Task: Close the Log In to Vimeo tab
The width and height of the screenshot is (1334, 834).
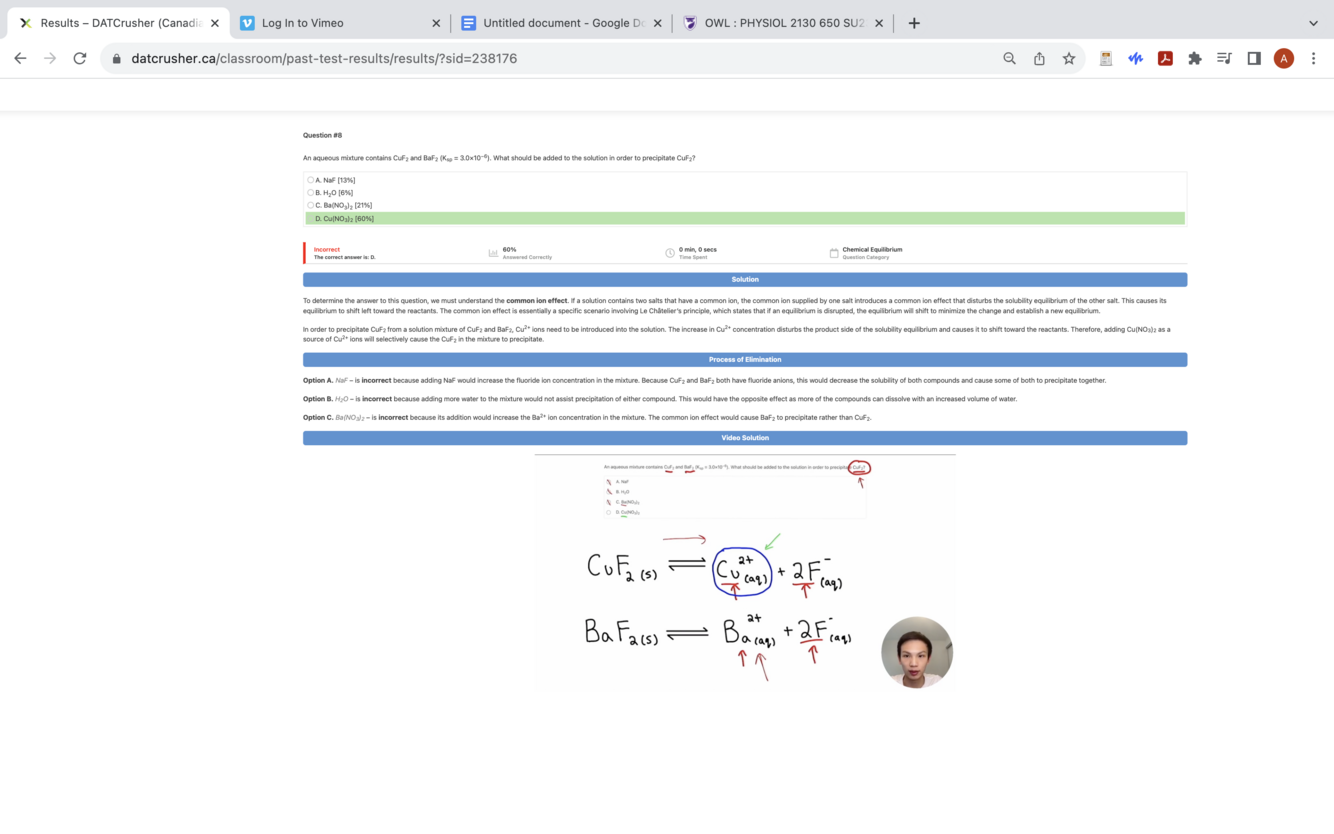Action: coord(436,23)
